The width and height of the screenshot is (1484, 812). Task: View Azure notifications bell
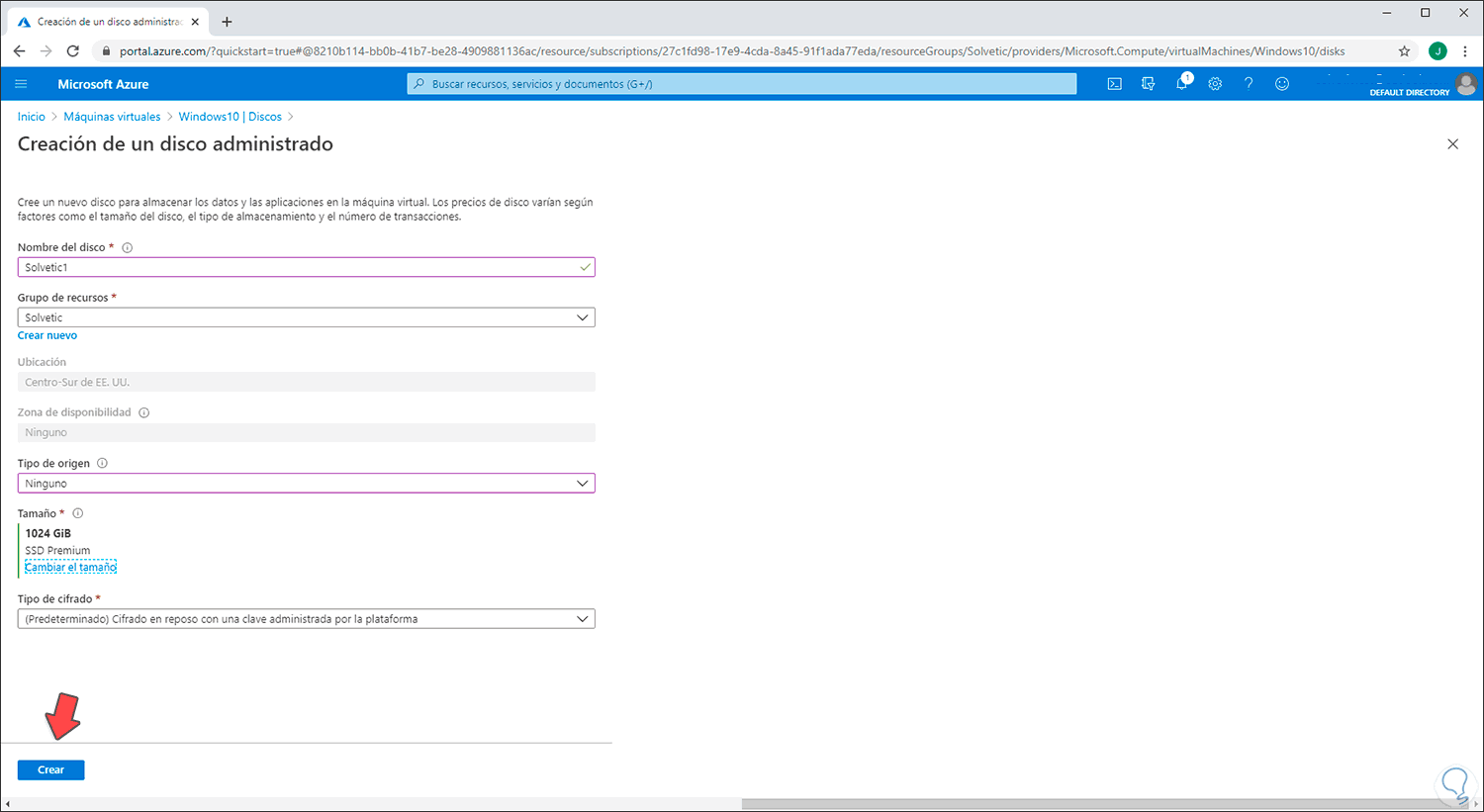click(1182, 84)
